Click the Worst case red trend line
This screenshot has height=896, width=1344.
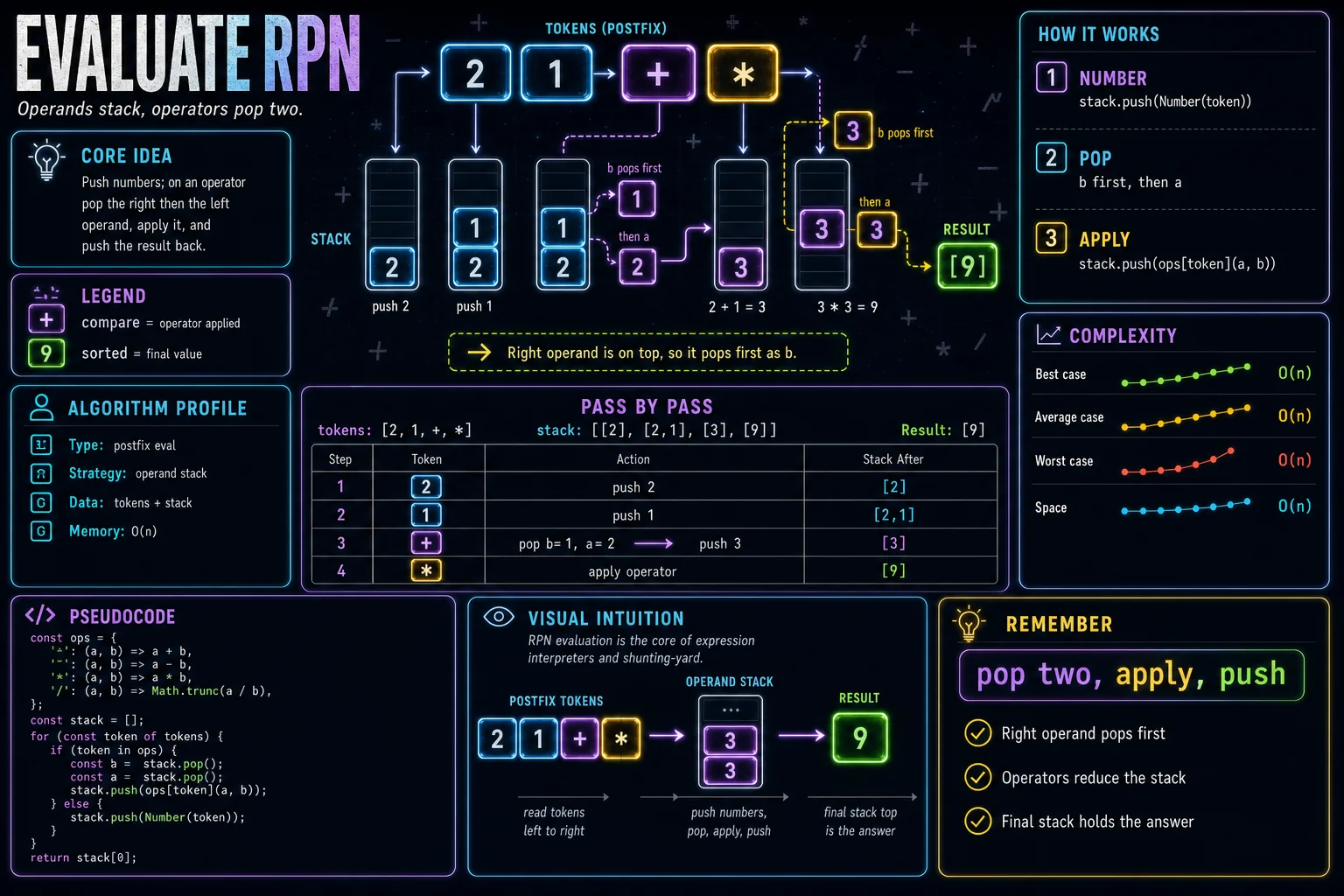(x=1178, y=462)
